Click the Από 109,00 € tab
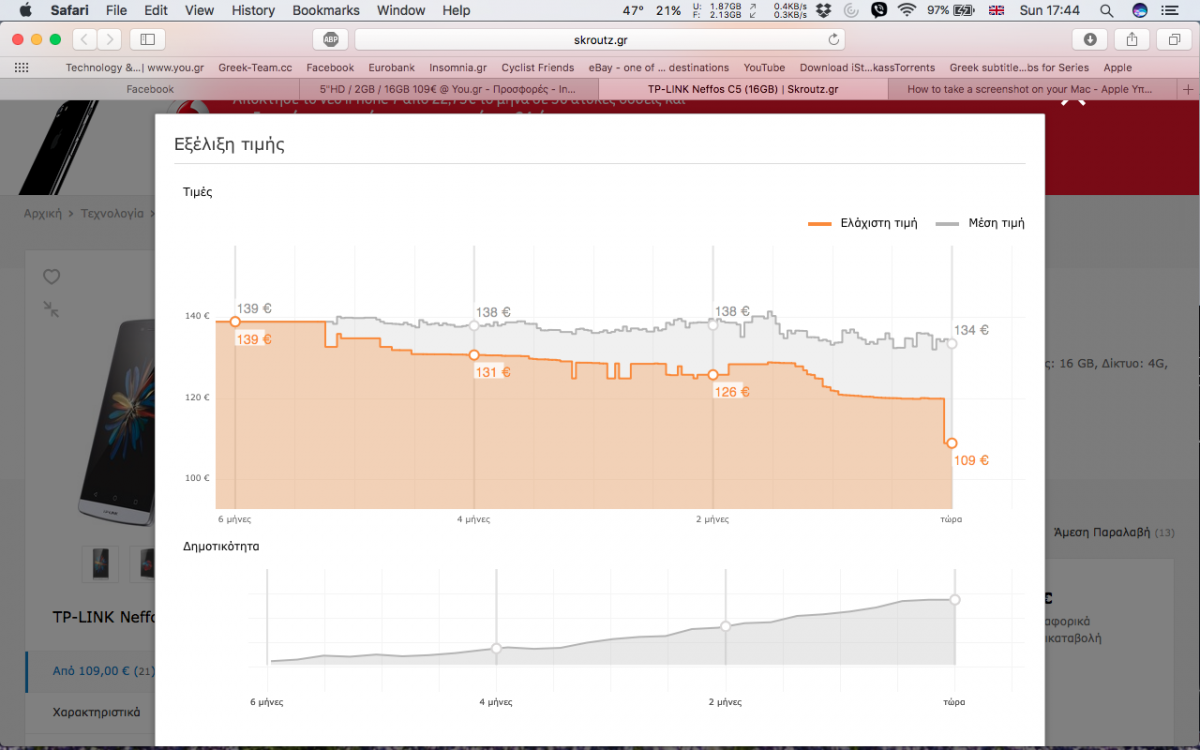1200x750 pixels. (x=90, y=671)
